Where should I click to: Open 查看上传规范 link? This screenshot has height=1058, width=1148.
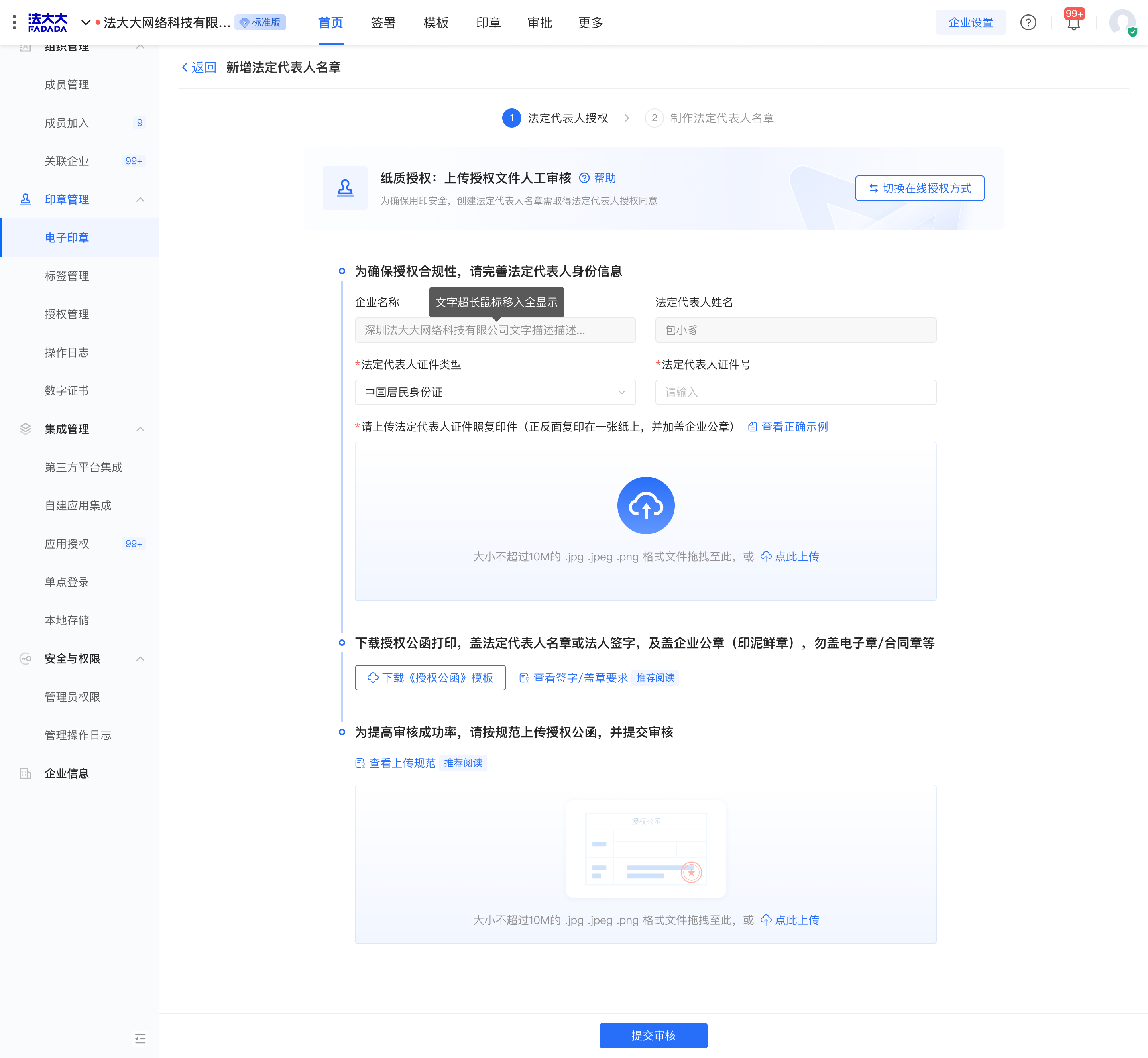[396, 763]
